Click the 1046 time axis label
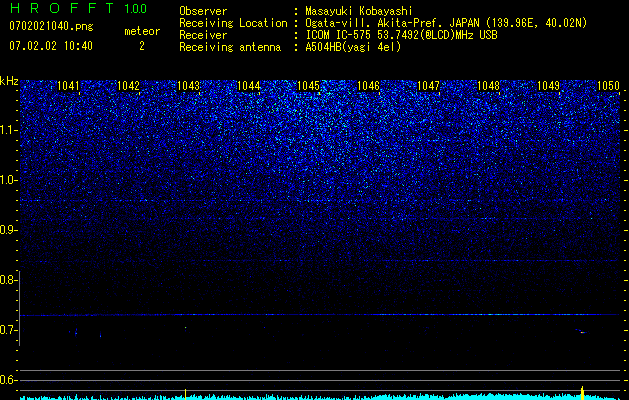 [368, 86]
